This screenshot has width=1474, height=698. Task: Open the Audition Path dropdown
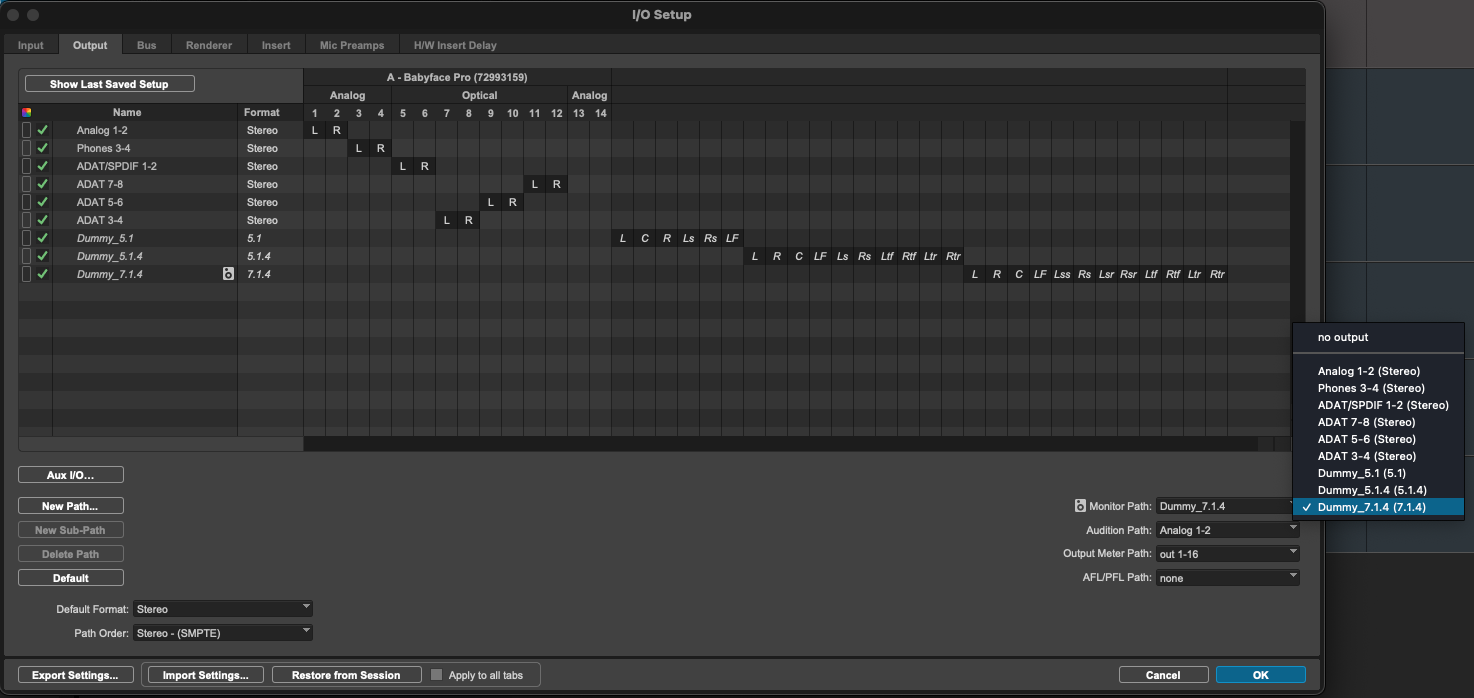point(1227,530)
